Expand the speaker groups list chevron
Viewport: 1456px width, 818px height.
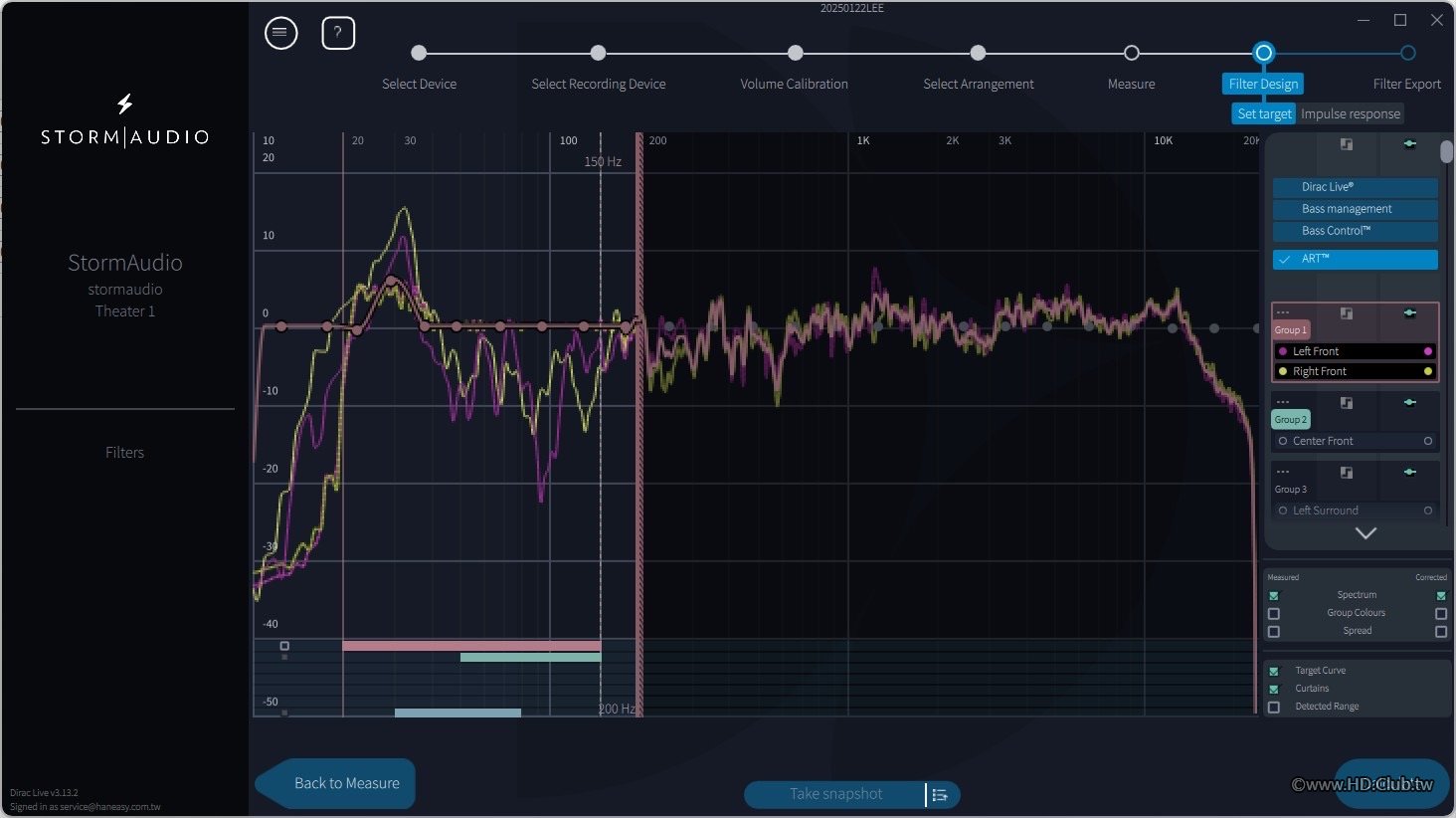(x=1366, y=533)
